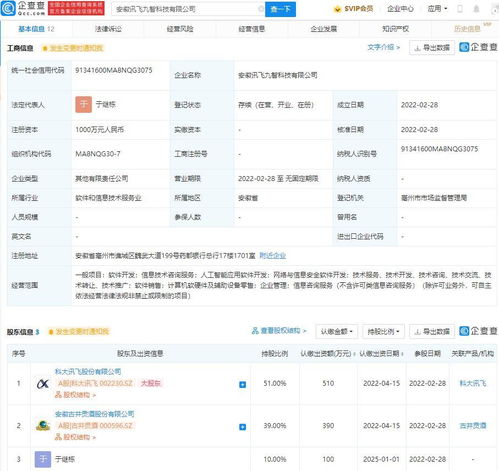The height and width of the screenshot is (471, 499).
Task: Select 存续（在营、开业、在册） registration status
Action: pyautogui.click(x=276, y=105)
